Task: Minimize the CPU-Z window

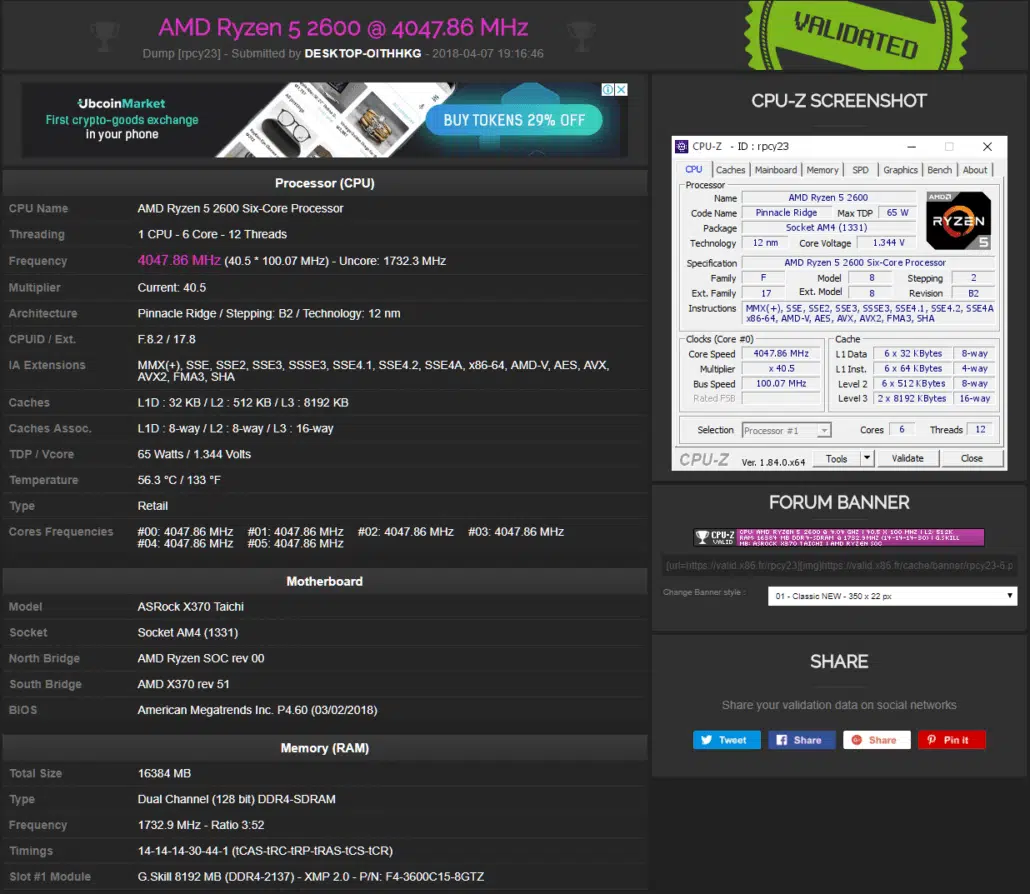Action: click(x=911, y=146)
